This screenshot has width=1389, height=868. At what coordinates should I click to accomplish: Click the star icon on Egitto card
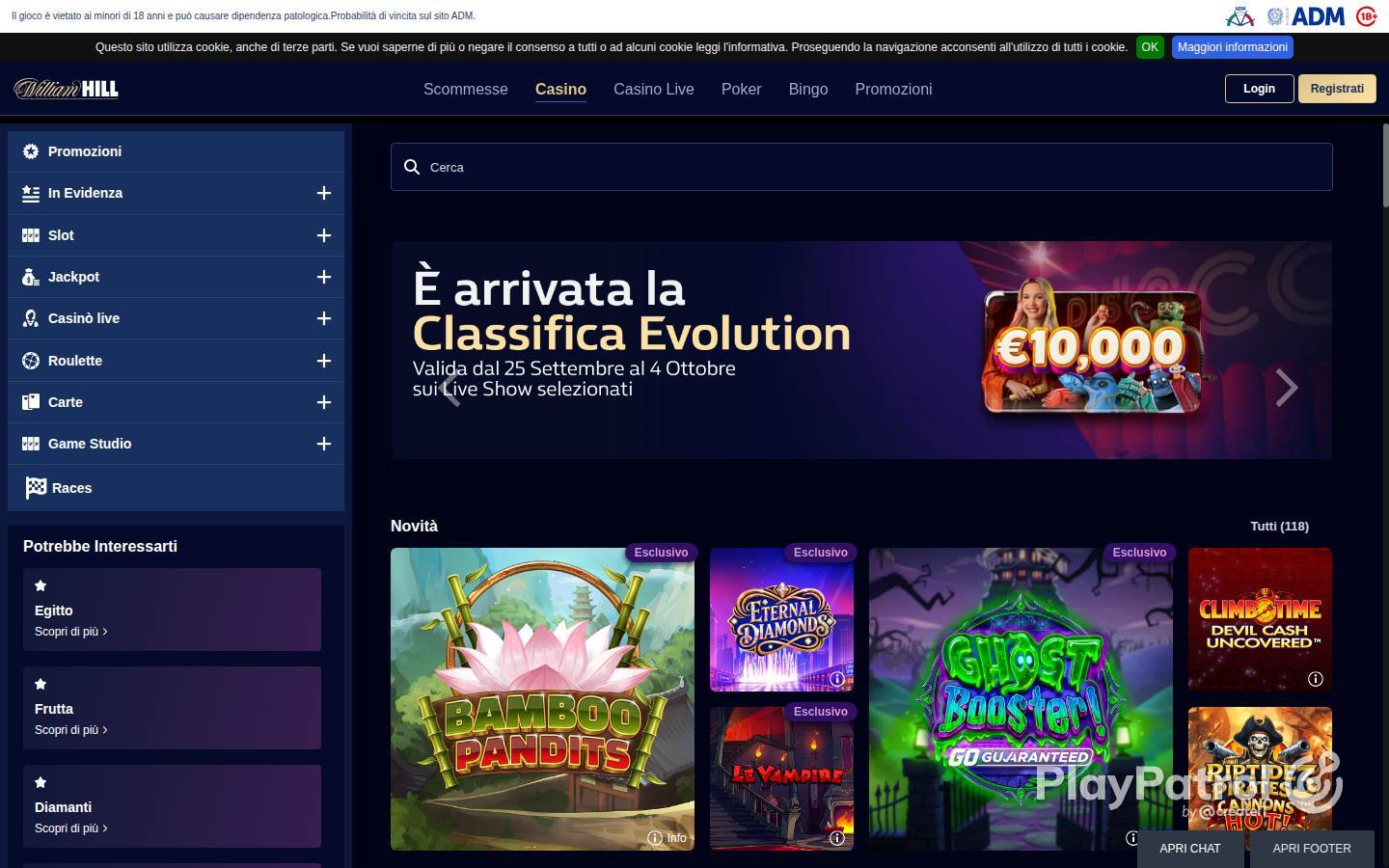[41, 585]
